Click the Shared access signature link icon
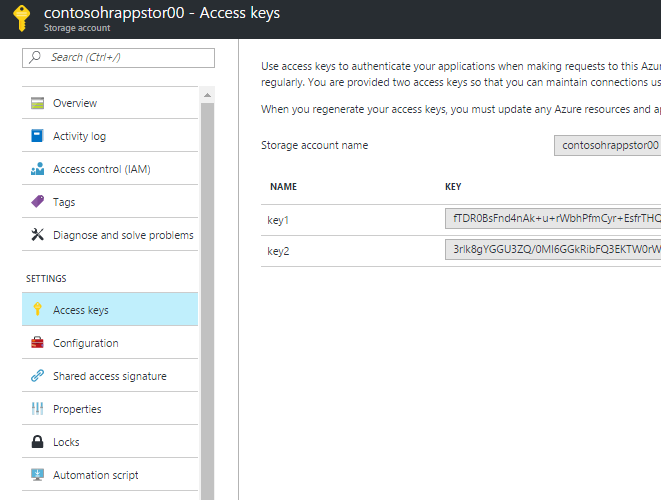 [38, 376]
